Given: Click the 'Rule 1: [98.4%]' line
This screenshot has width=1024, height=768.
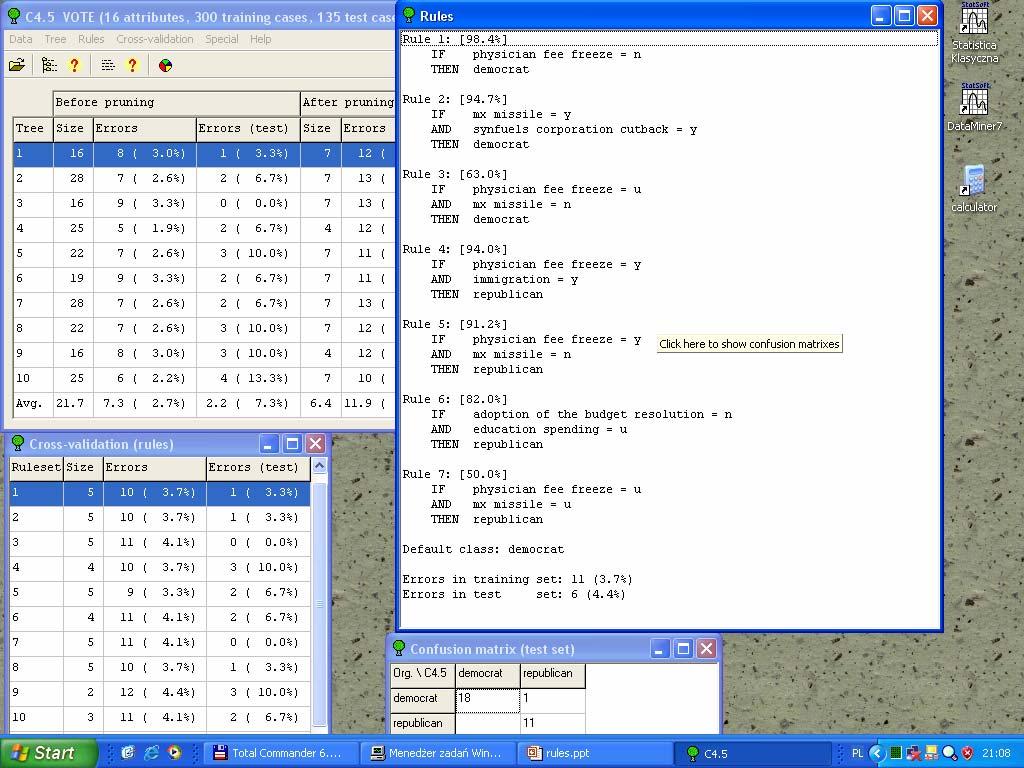Looking at the screenshot, I should [455, 39].
